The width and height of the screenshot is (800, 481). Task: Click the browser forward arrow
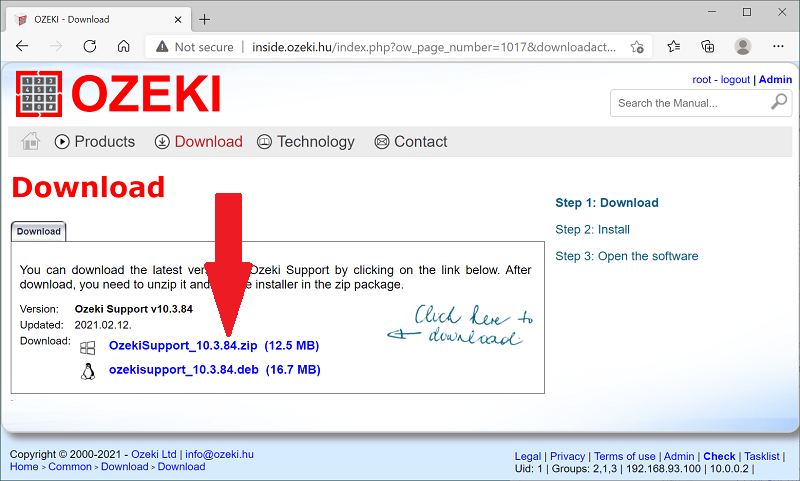coord(56,46)
